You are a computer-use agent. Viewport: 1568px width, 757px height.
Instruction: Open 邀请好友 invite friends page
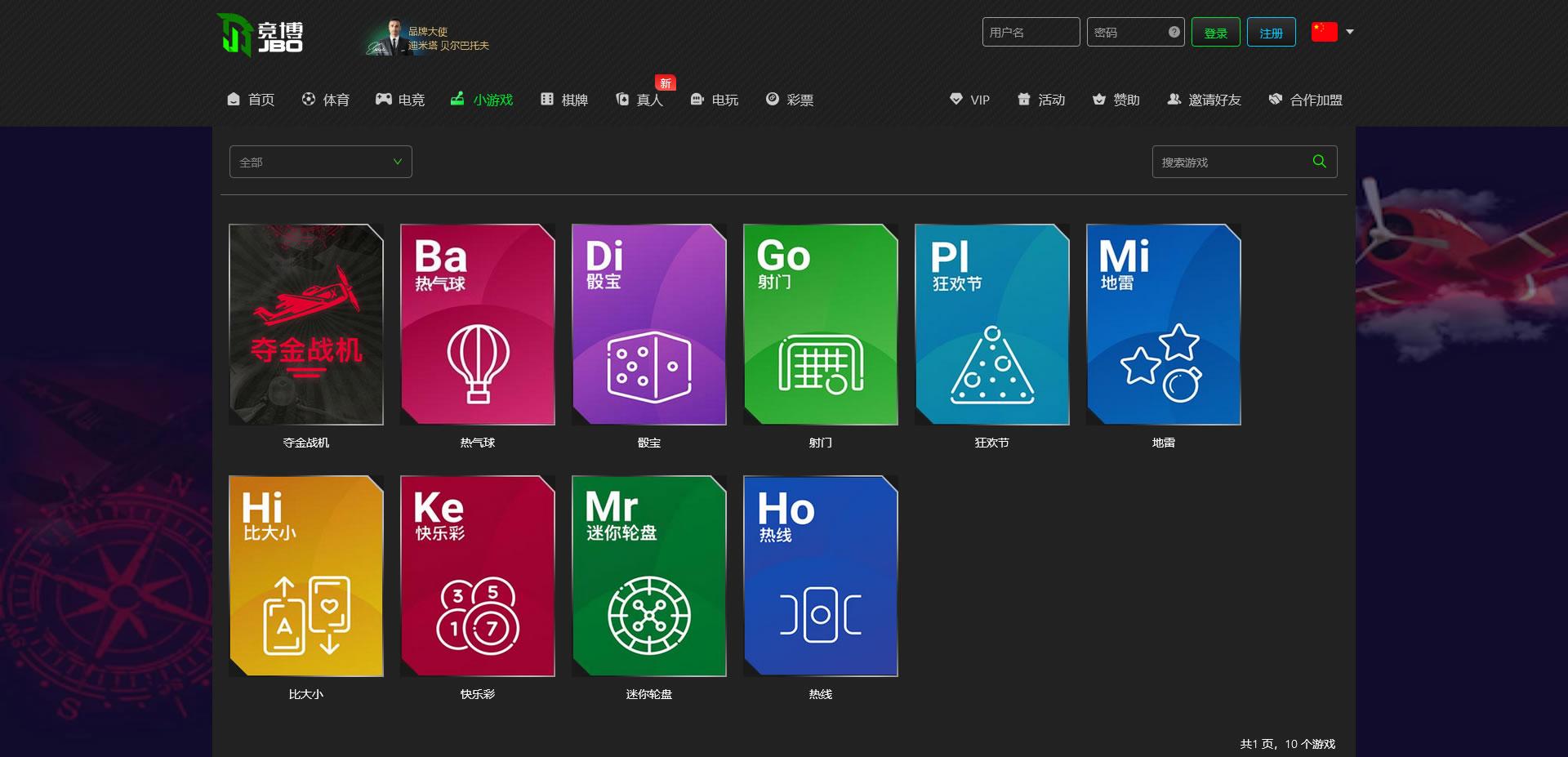1204,100
